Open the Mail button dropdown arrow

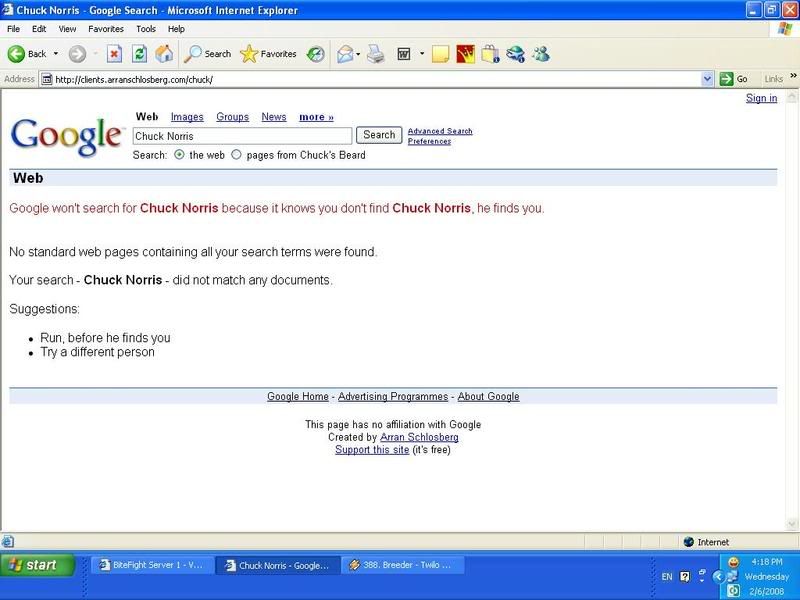pos(358,54)
